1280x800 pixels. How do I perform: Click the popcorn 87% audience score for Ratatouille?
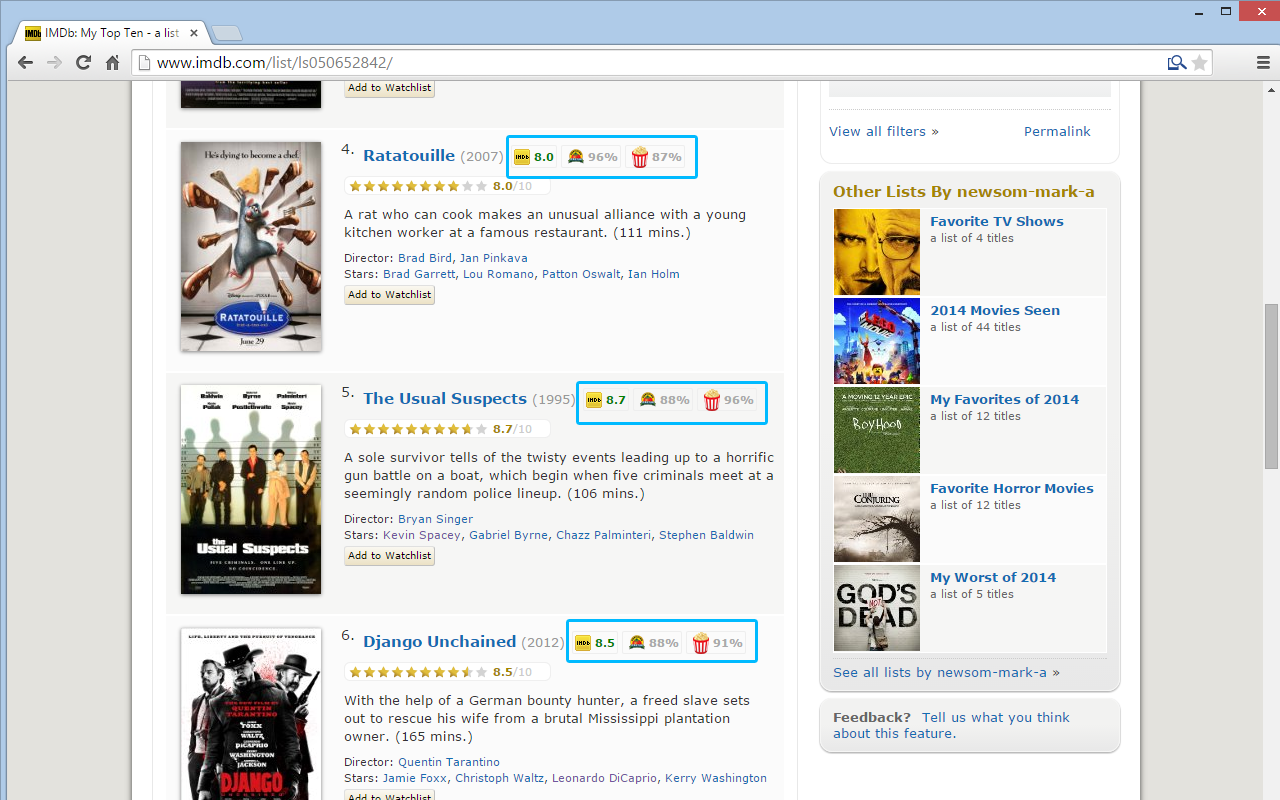(639, 157)
